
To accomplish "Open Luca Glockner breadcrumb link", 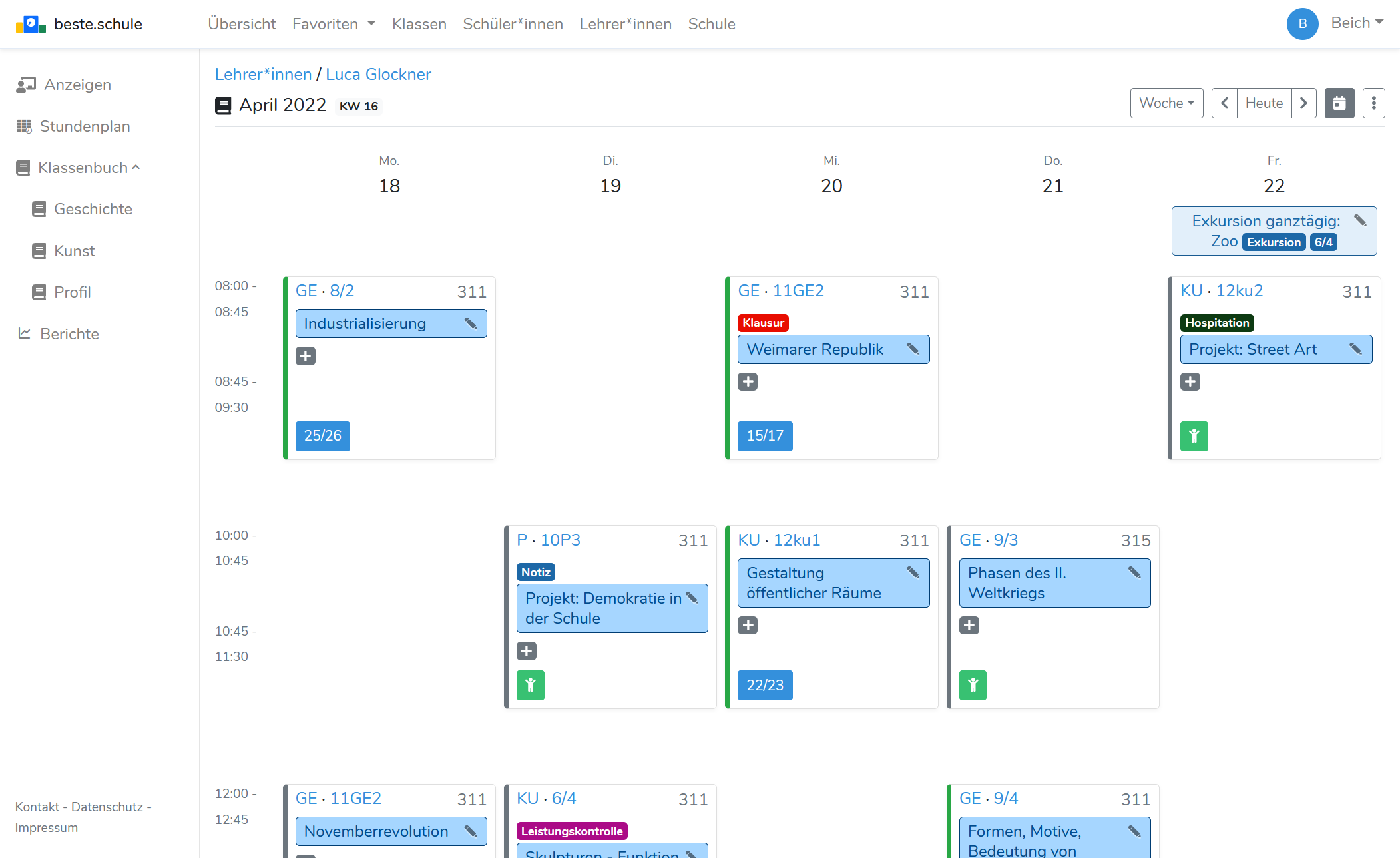I will [x=378, y=74].
